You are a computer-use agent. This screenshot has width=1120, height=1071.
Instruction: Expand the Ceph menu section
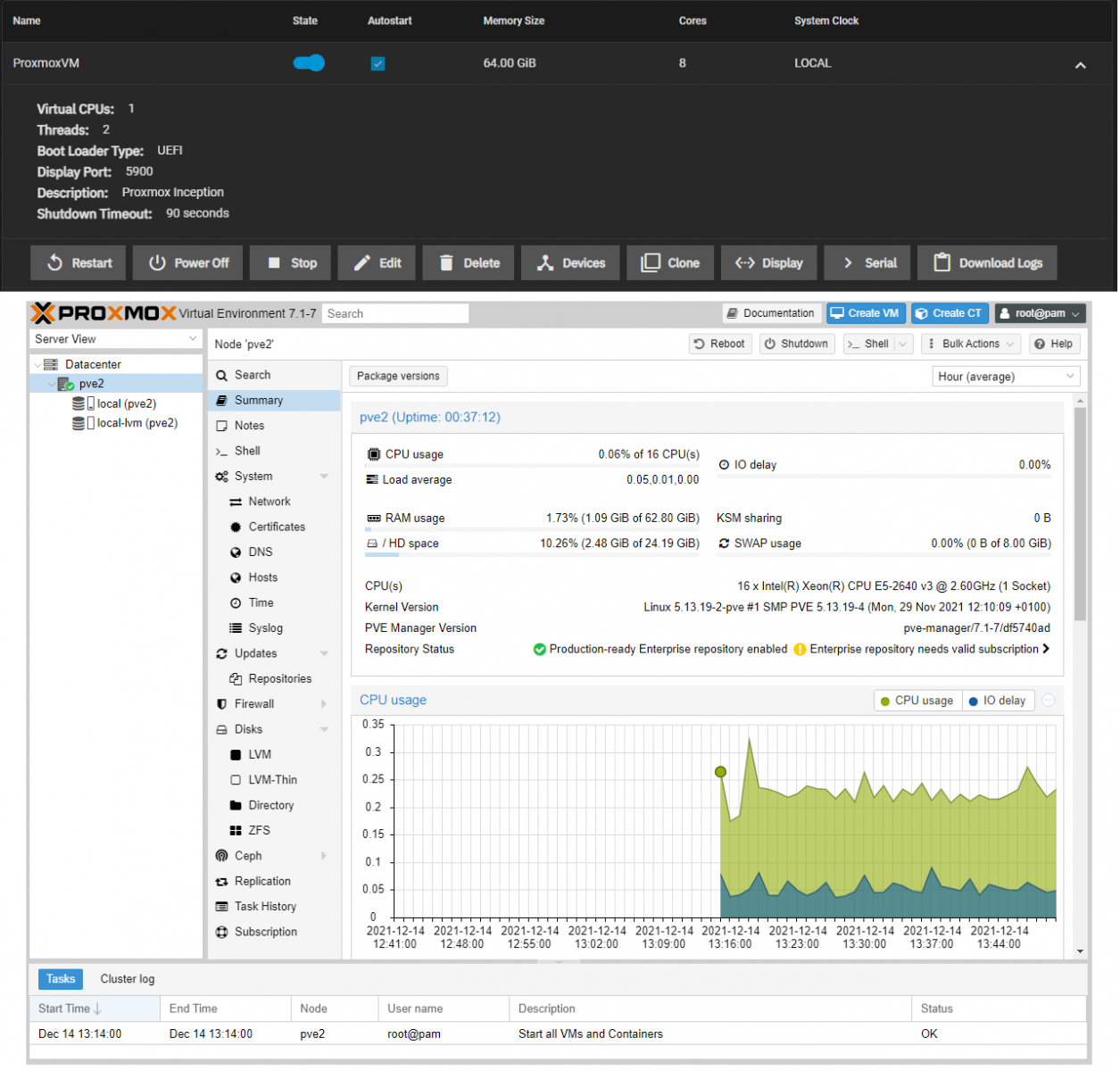(324, 857)
